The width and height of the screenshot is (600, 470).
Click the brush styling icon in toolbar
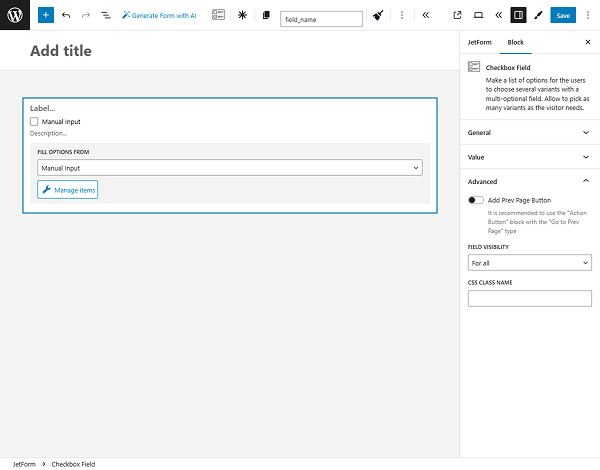click(x=378, y=15)
